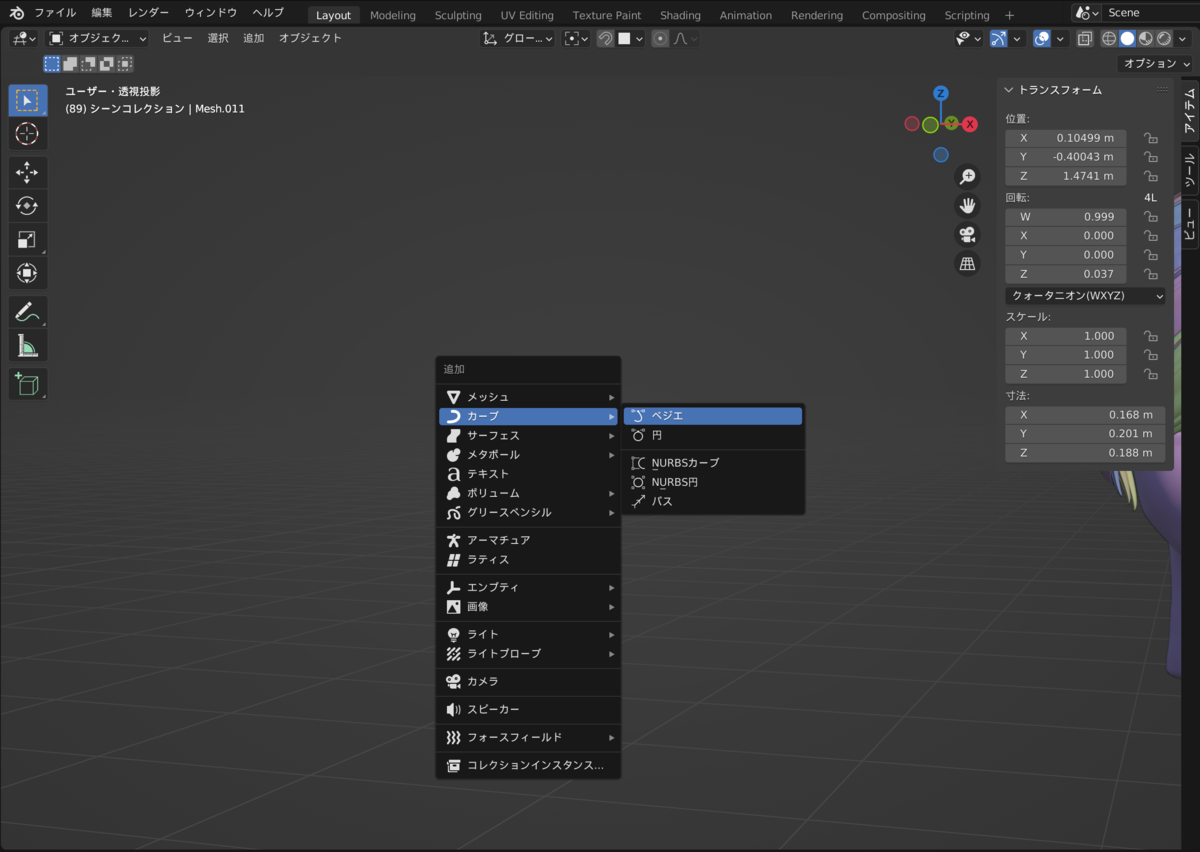Choose カメラ from the Add menu
The image size is (1200, 852).
pos(529,681)
